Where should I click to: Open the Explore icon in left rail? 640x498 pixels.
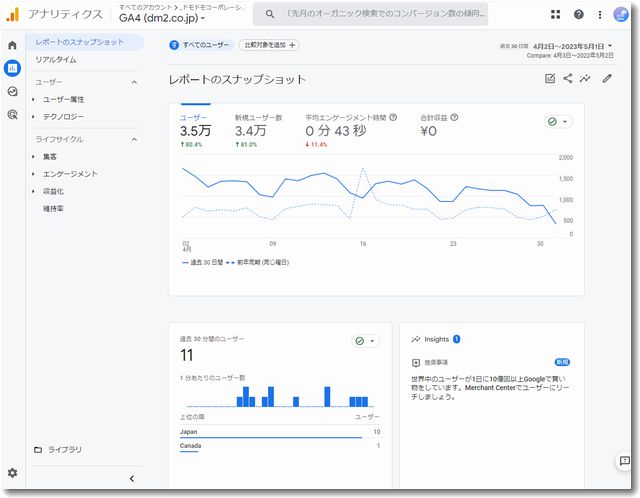pos(12,91)
